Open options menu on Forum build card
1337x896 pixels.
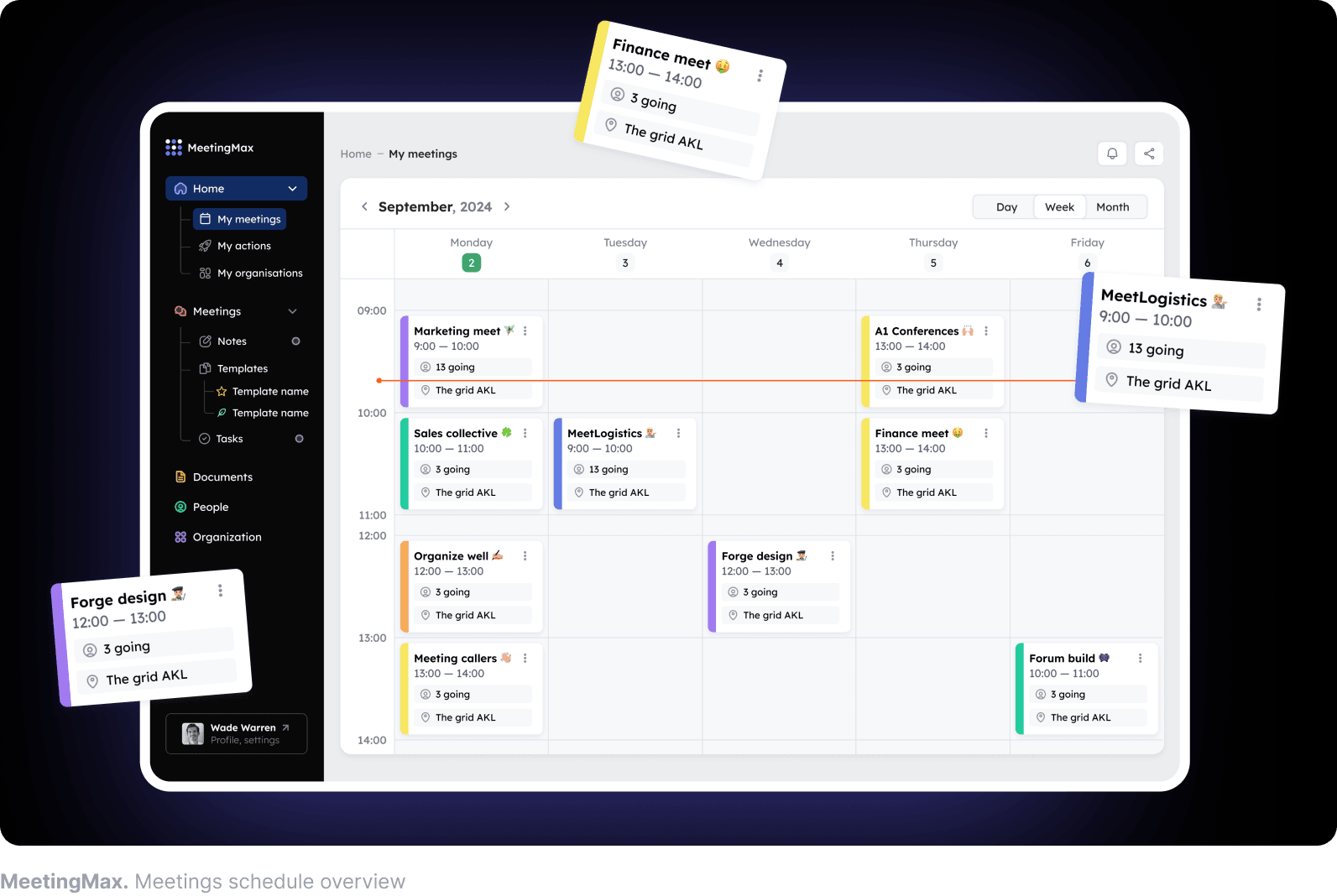tap(1140, 659)
